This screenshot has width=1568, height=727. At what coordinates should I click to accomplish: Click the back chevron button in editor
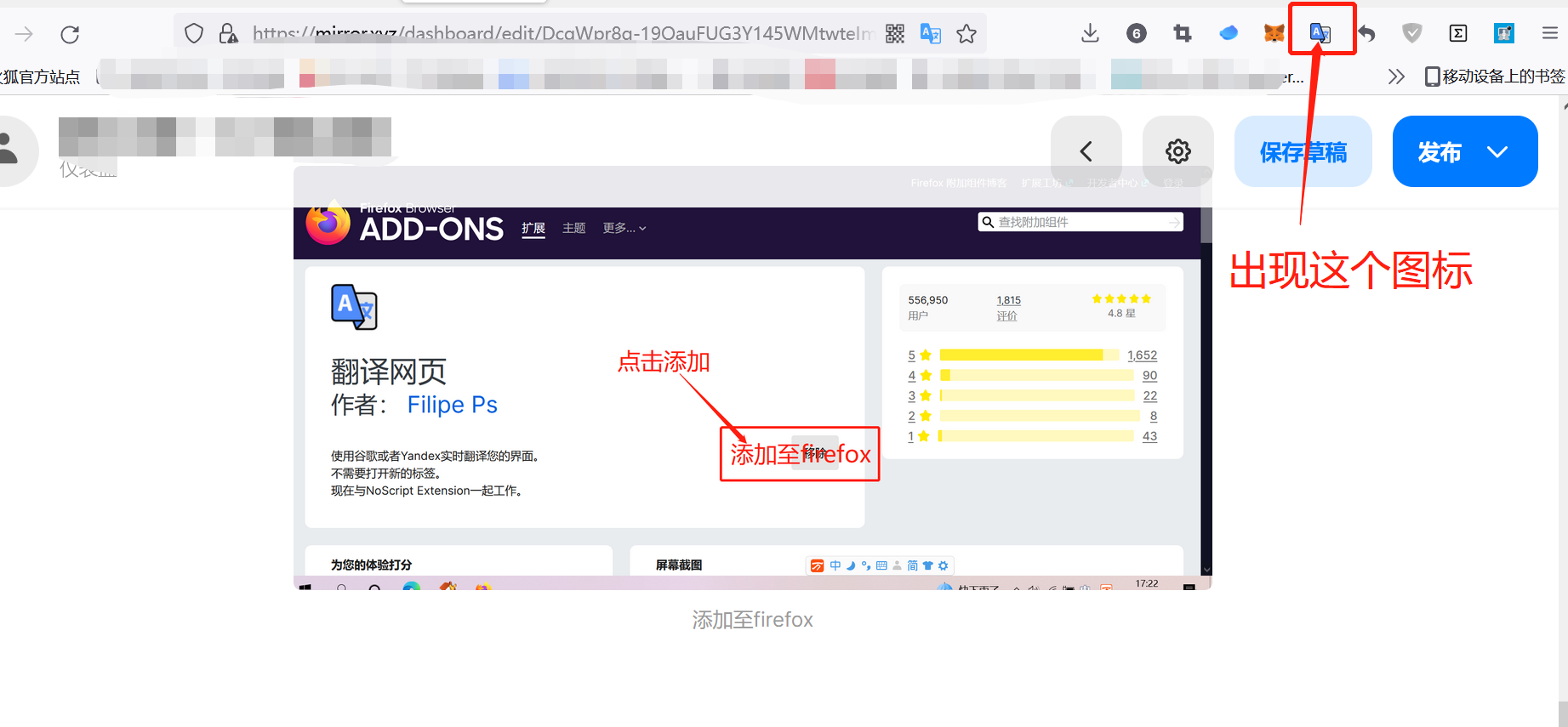(1086, 151)
